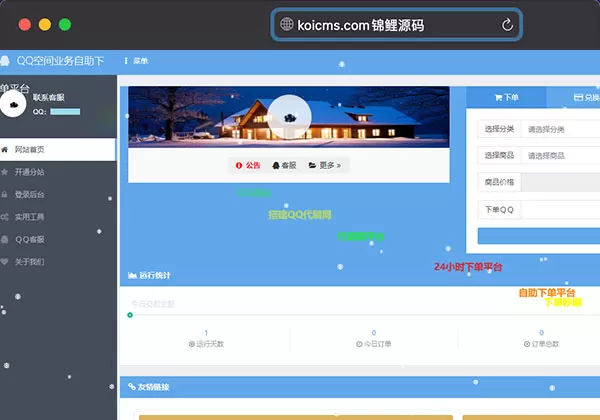Open 关于我们 in the sidebar

[58, 262]
